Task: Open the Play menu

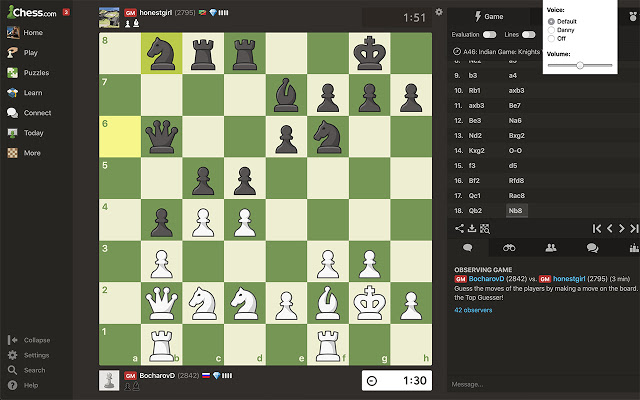Action: click(x=22, y=53)
